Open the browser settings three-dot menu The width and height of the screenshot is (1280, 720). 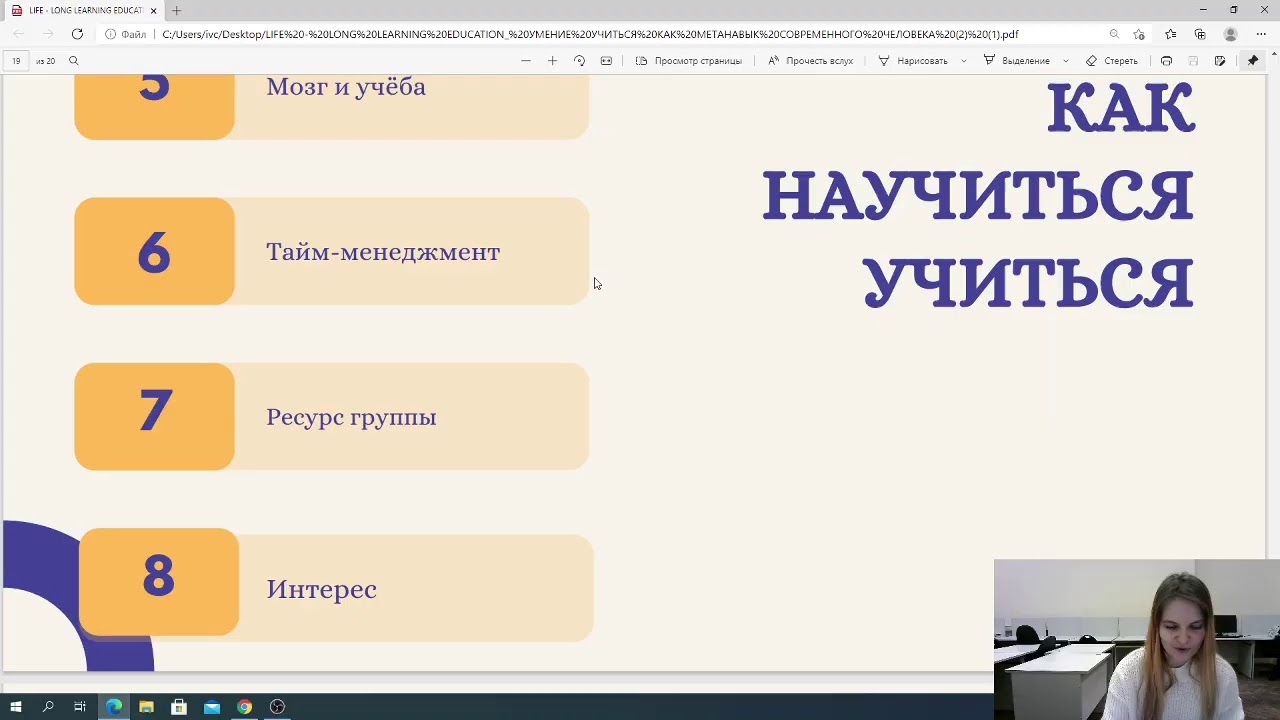click(x=1260, y=34)
